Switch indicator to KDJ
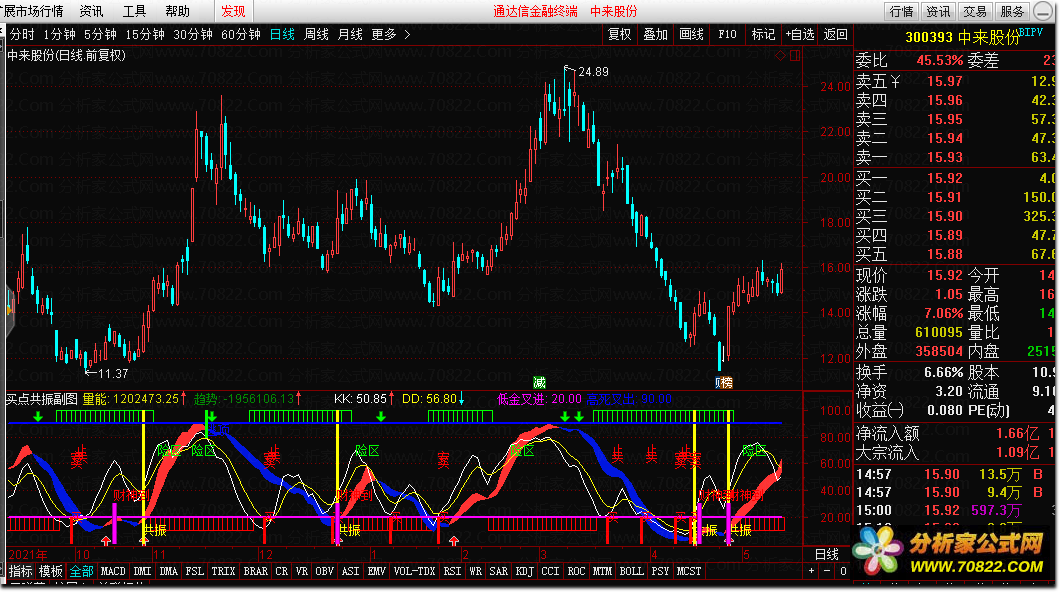The width and height of the screenshot is (1061, 592). [524, 572]
